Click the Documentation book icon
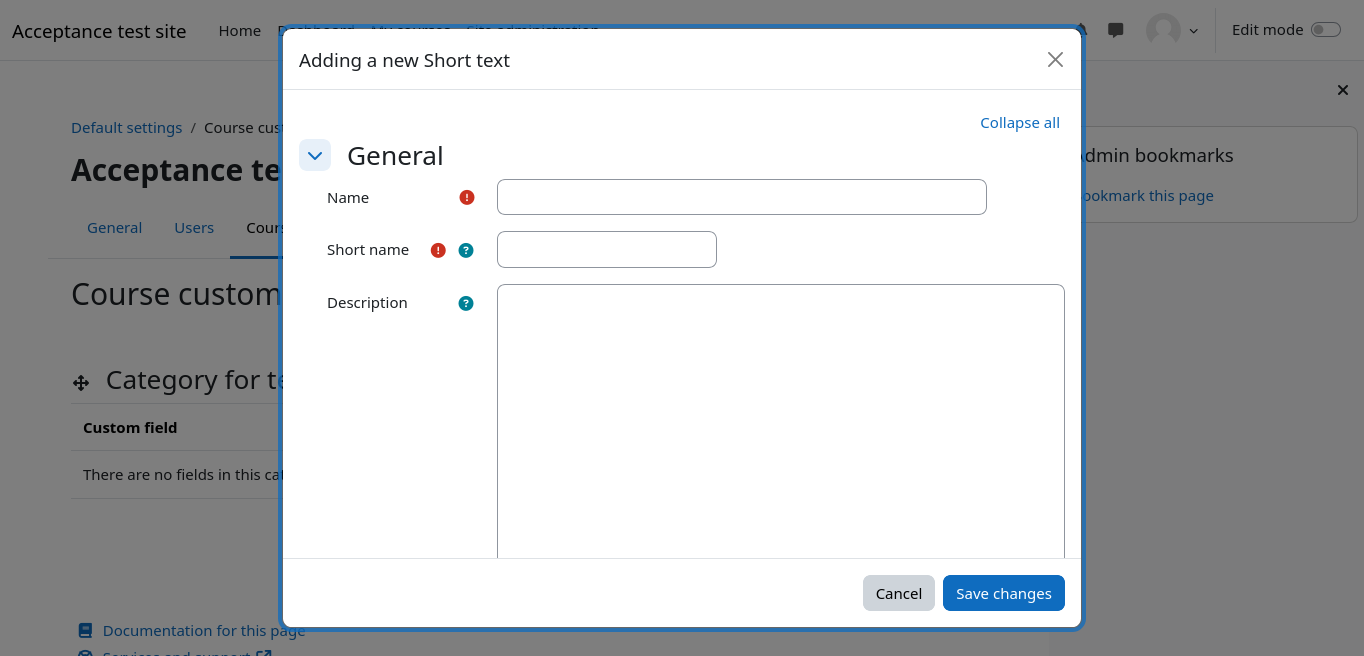The image size is (1364, 656). [x=85, y=631]
